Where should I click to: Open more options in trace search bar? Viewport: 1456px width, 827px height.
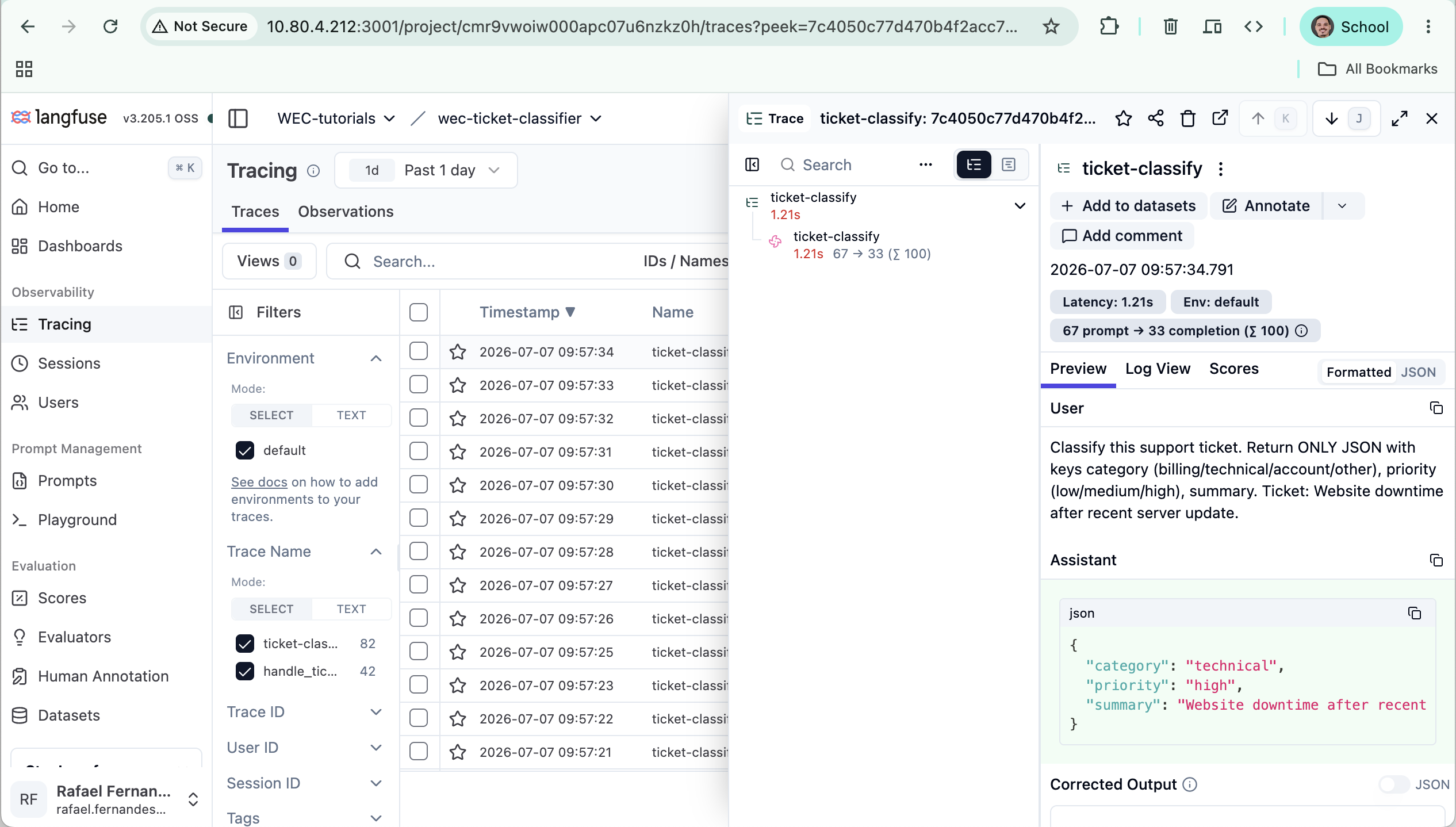[925, 165]
